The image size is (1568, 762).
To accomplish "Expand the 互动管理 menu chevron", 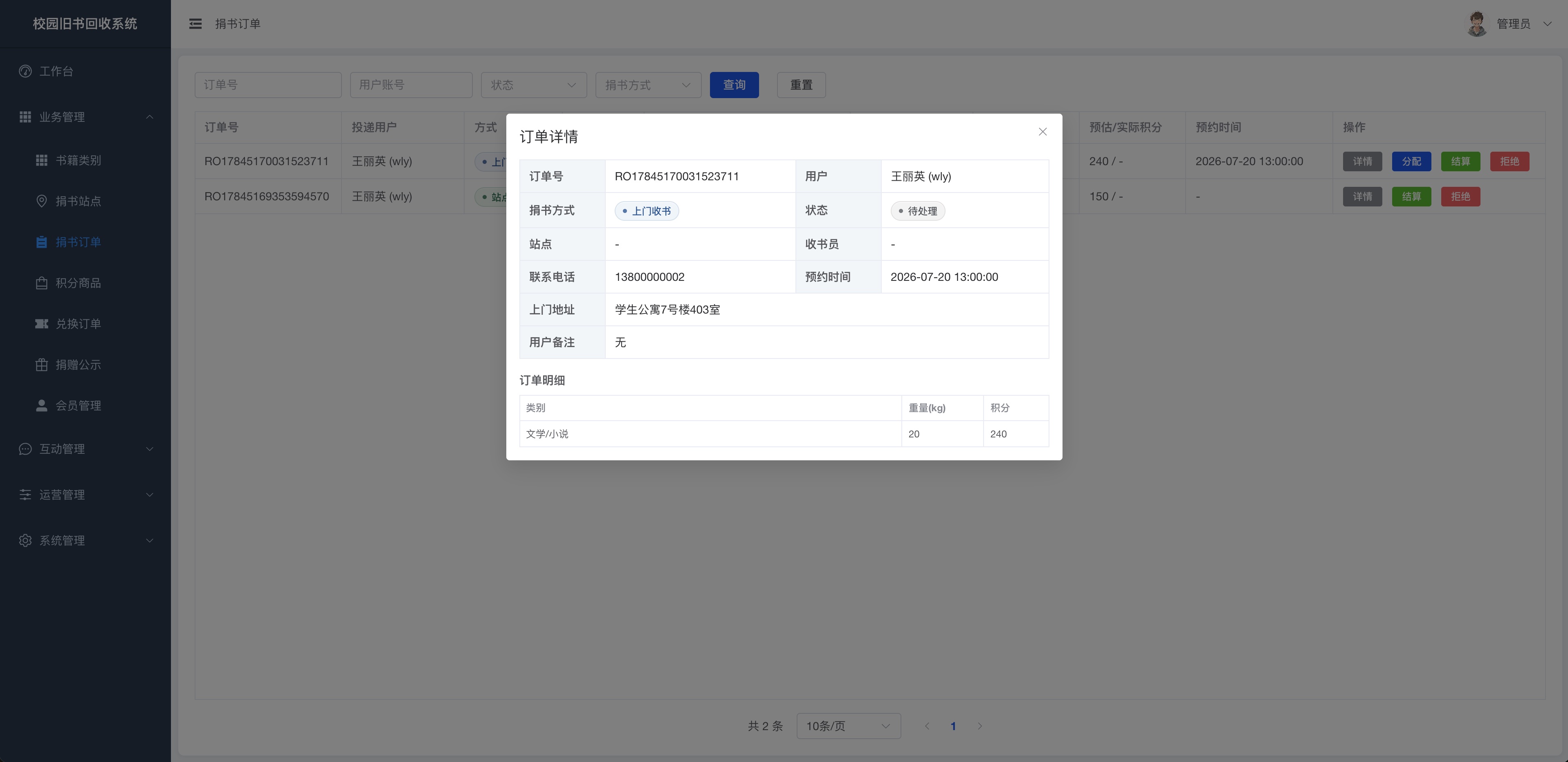I will [149, 448].
